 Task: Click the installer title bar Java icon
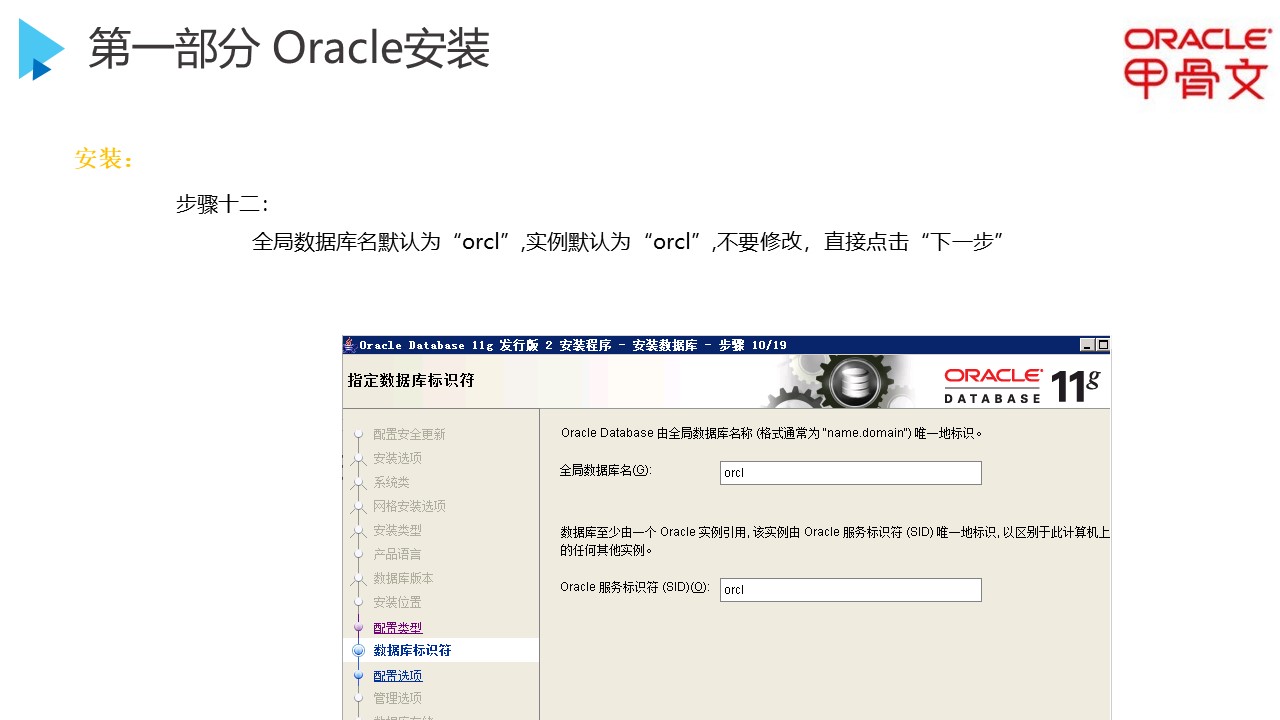349,345
